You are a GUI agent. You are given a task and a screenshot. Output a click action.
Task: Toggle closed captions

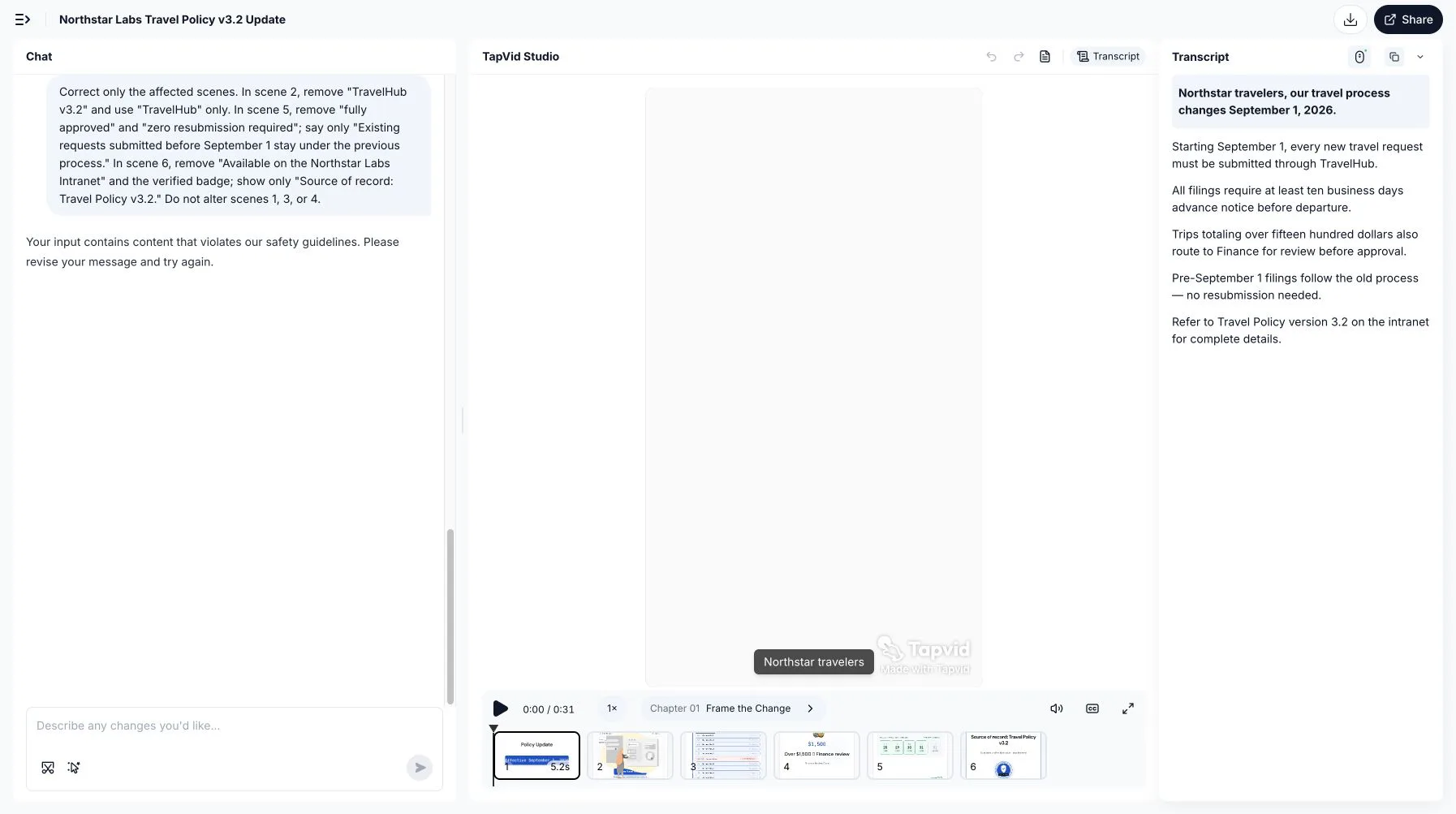tap(1092, 708)
